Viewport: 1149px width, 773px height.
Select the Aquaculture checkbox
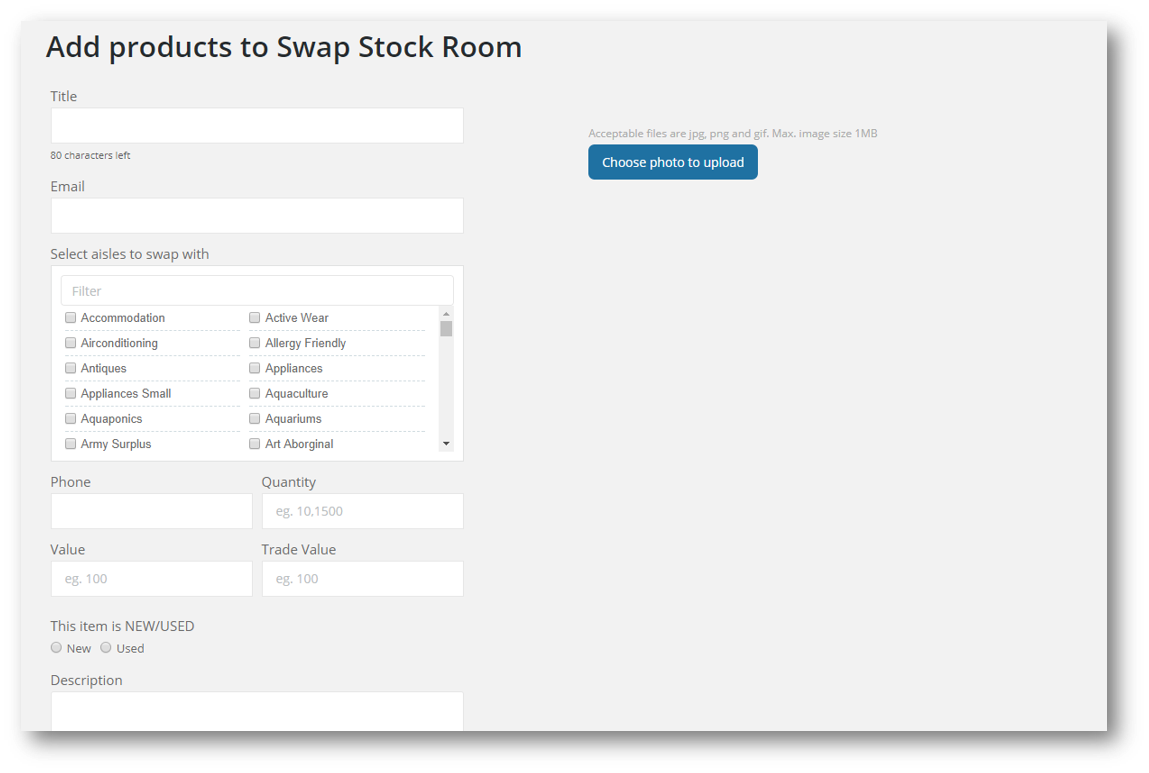click(254, 393)
